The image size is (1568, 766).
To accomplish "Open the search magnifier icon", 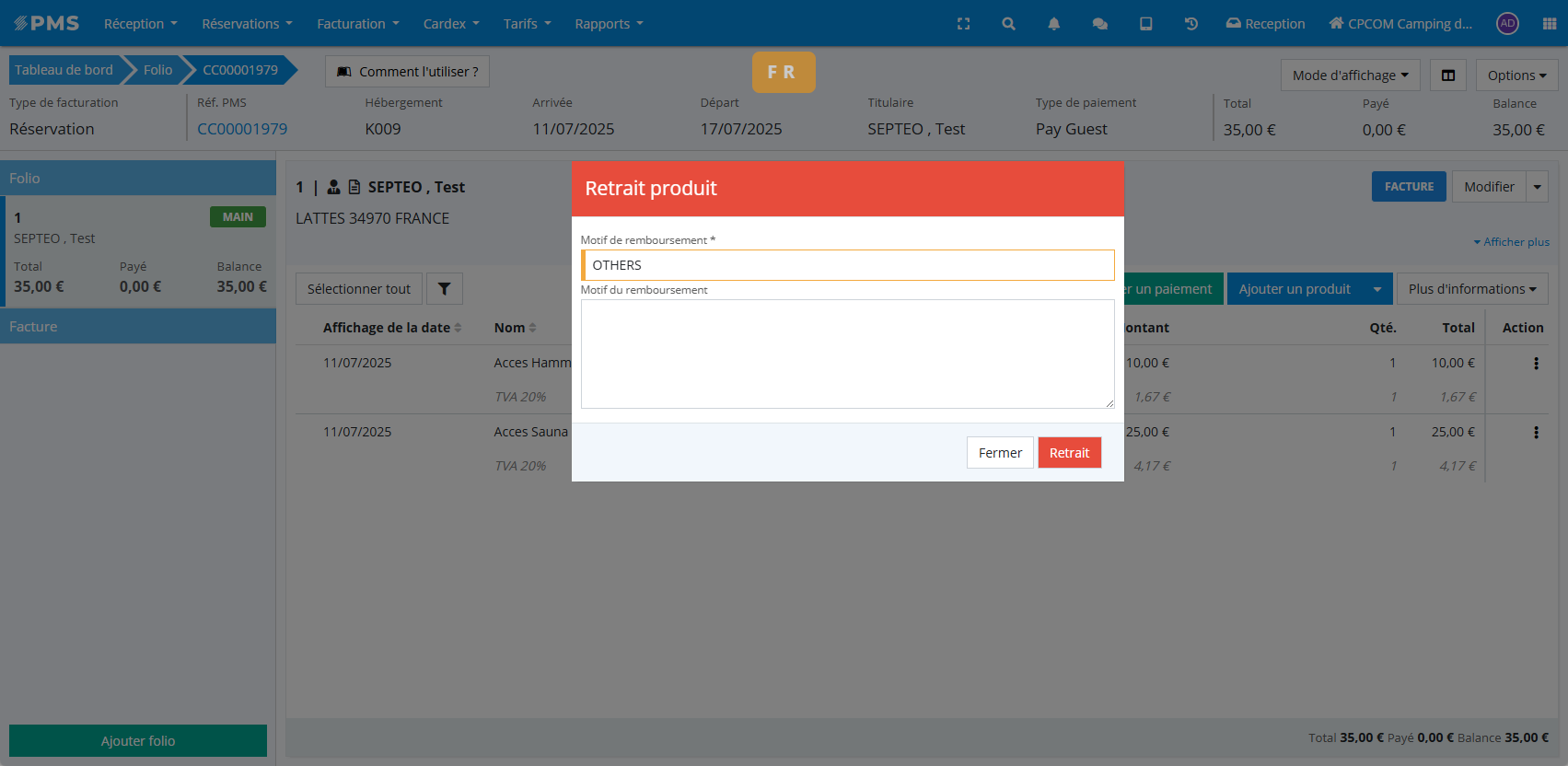I will tap(1008, 24).
